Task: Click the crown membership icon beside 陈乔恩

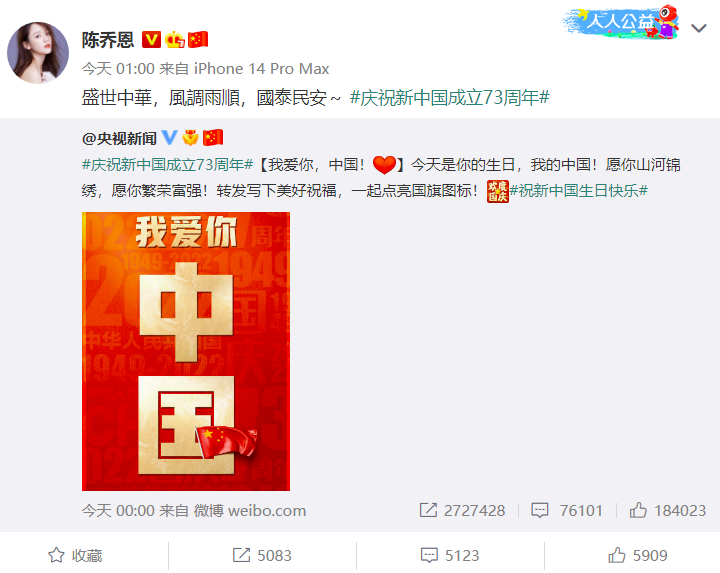Action: (175, 40)
